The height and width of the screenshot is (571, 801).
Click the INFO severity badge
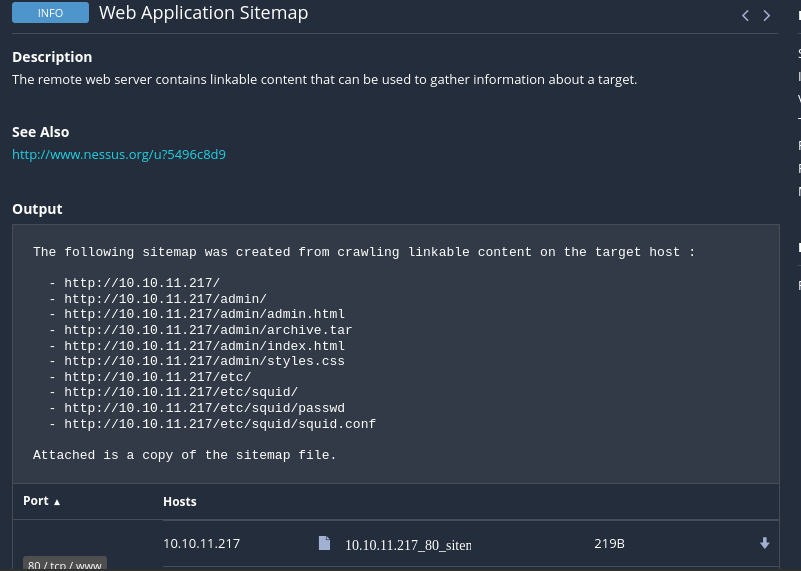tap(51, 13)
